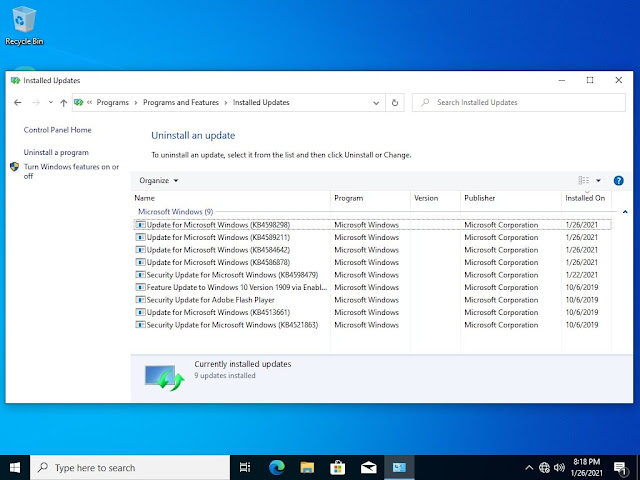The image size is (640, 480).
Task: Open Mail app from the taskbar
Action: (369, 467)
